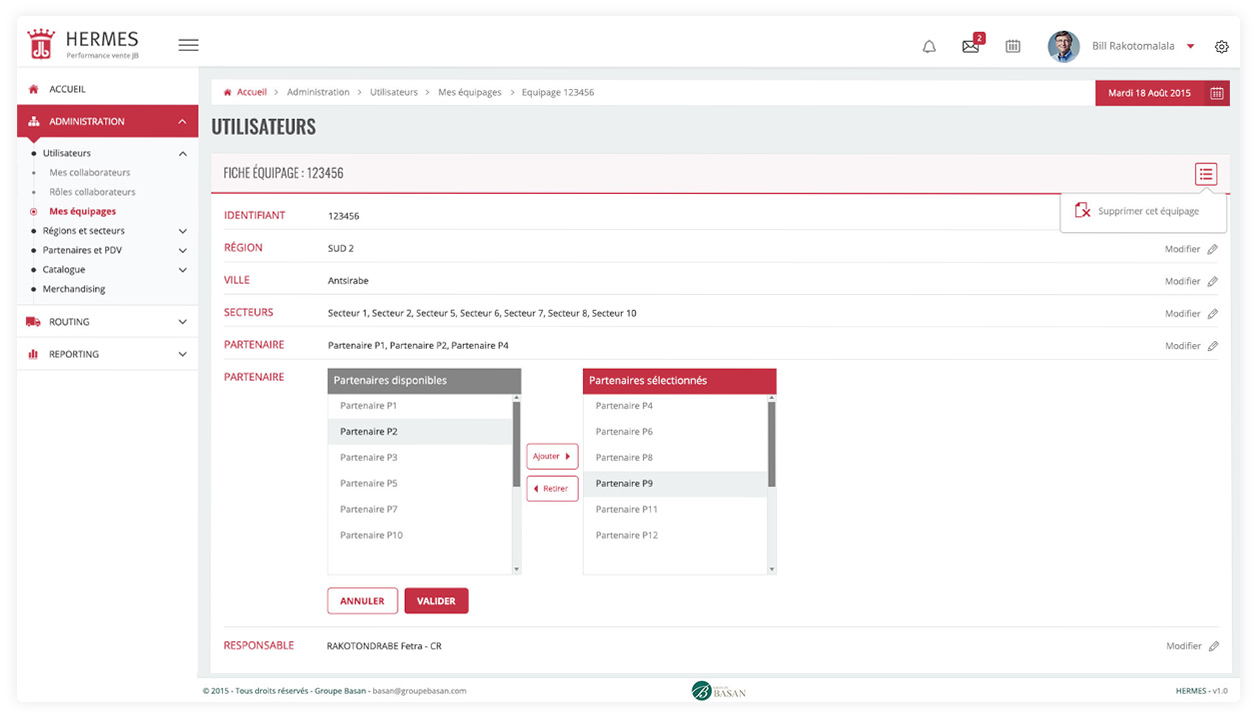
Task: Select Partenaire P9 in selected list
Action: [675, 484]
